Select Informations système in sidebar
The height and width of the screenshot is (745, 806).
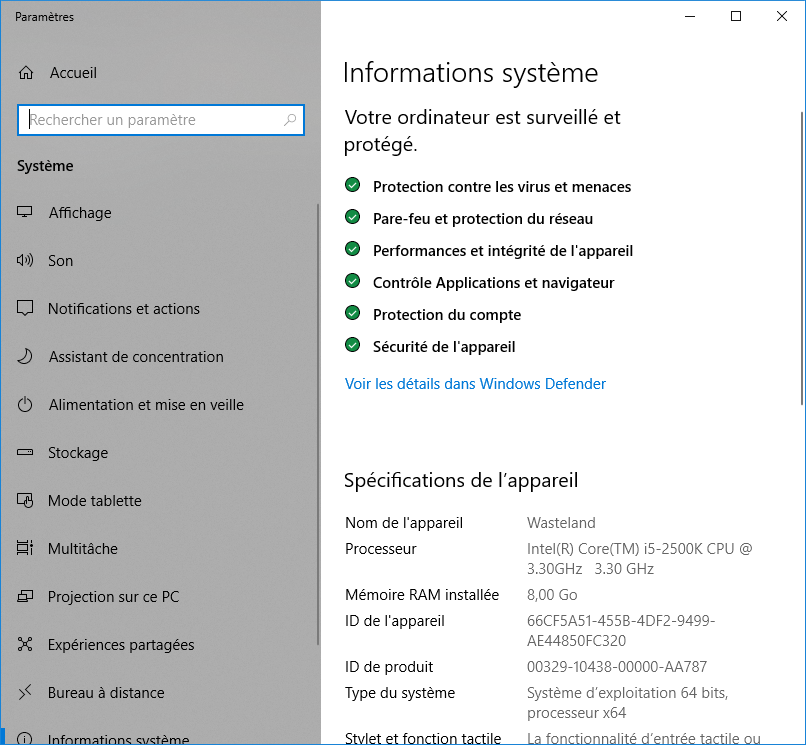tap(159, 736)
